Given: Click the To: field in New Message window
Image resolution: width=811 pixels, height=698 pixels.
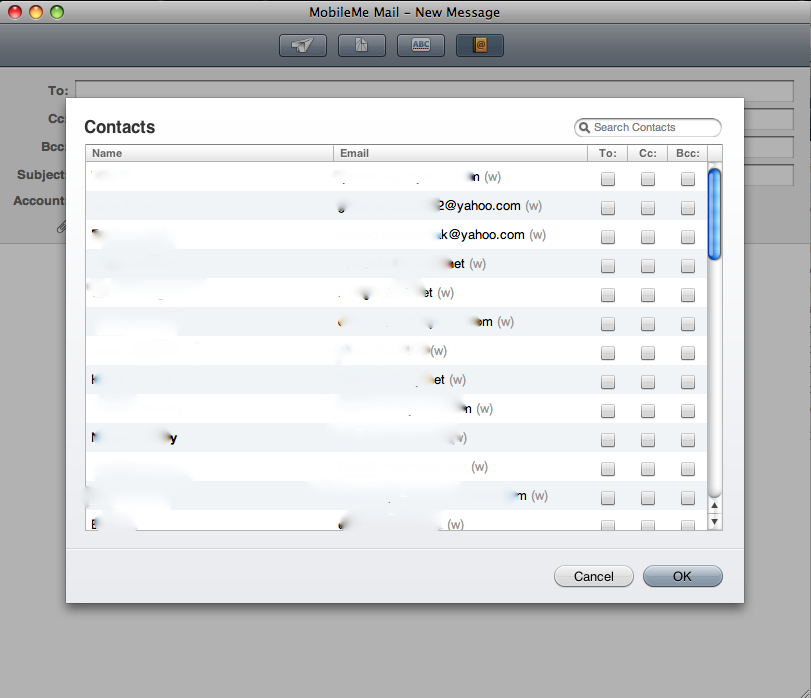Looking at the screenshot, I should 434,90.
